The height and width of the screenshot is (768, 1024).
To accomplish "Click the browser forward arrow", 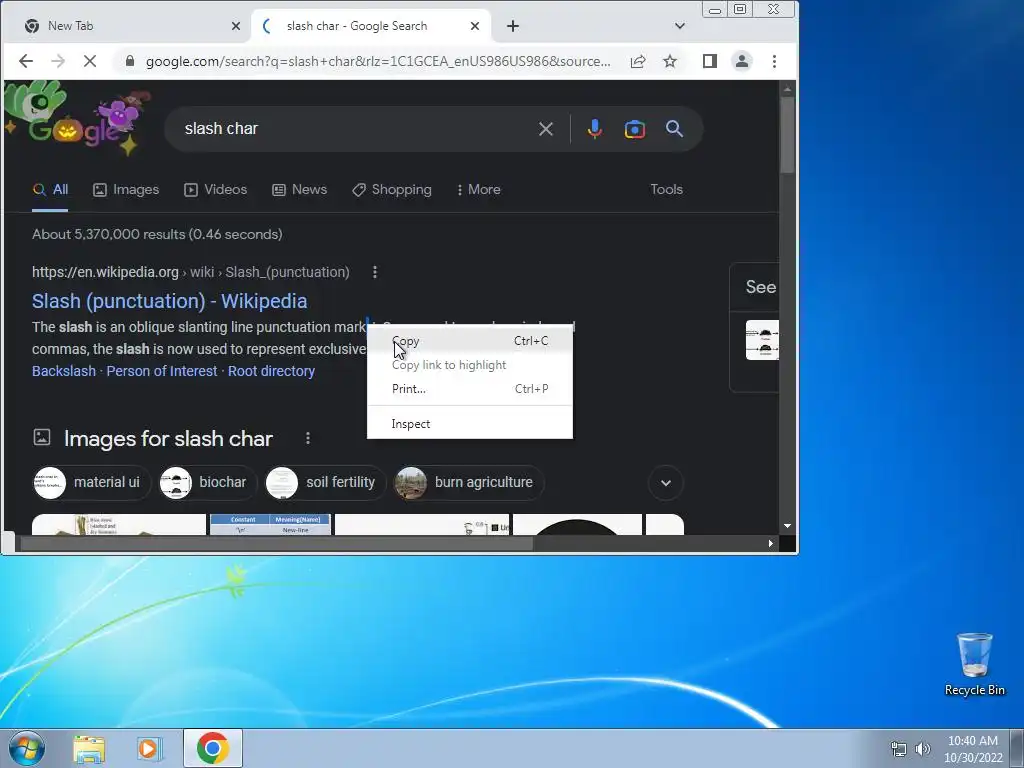I will pos(58,61).
